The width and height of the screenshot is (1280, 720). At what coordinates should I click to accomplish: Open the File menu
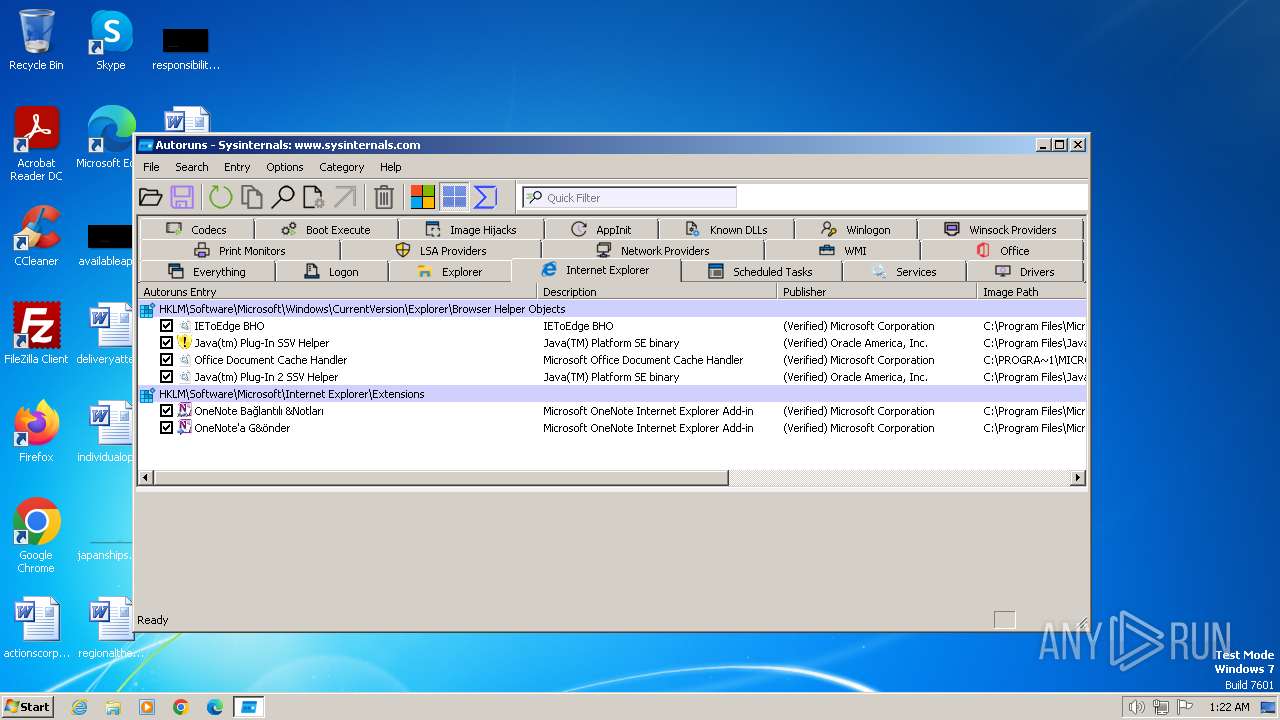[x=151, y=167]
